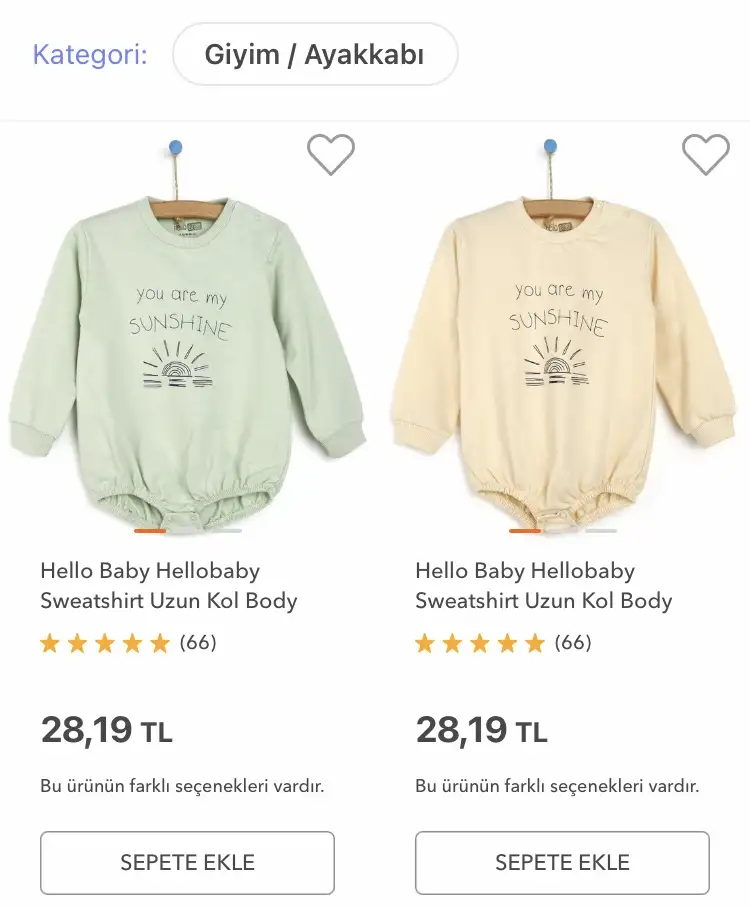Viewport: 750px width, 909px height.
Task: View star rating of the green body
Action: click(x=105, y=643)
